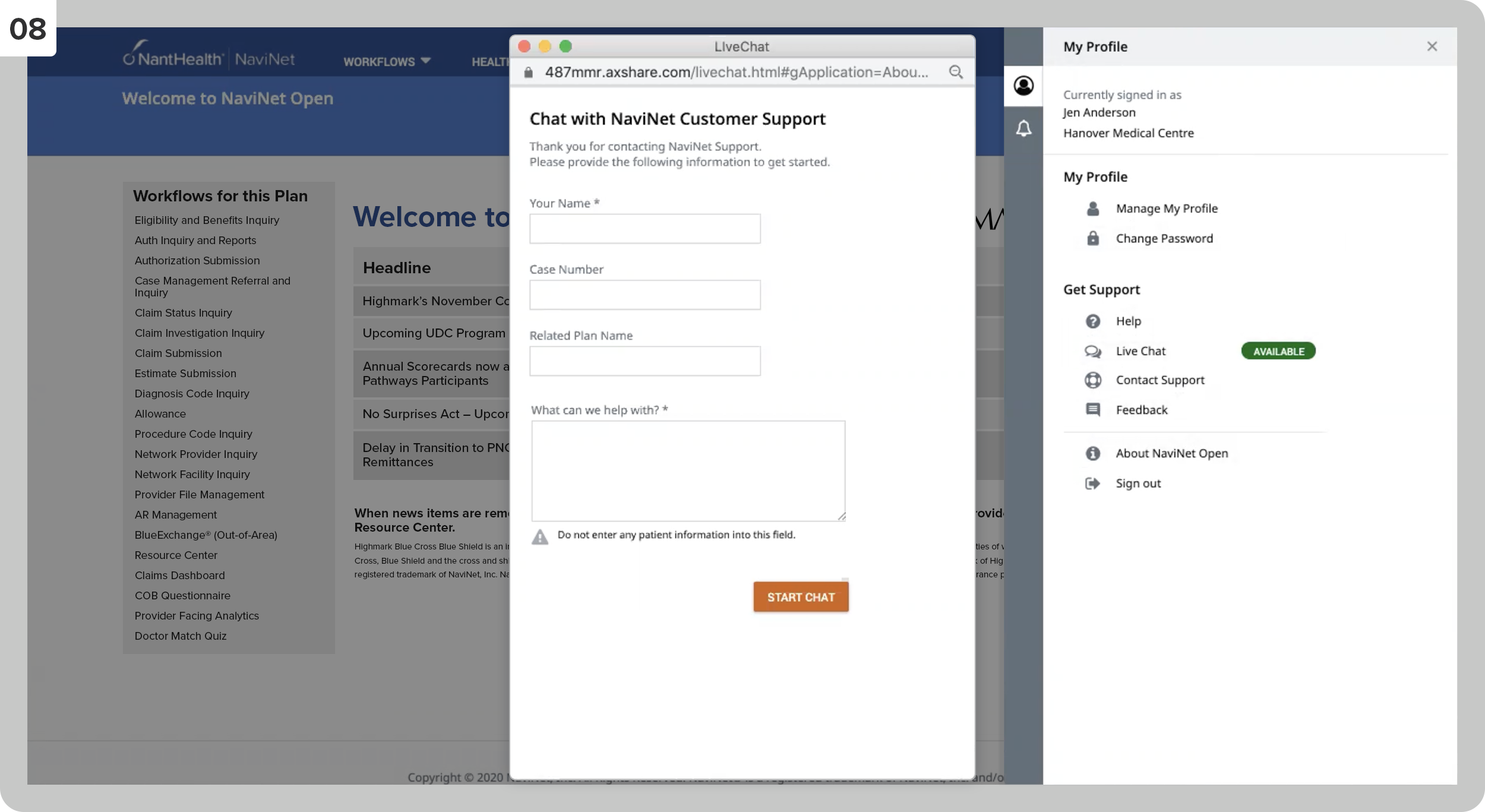The image size is (1485, 812).
Task: Open Manage My Profile
Action: (1167, 208)
